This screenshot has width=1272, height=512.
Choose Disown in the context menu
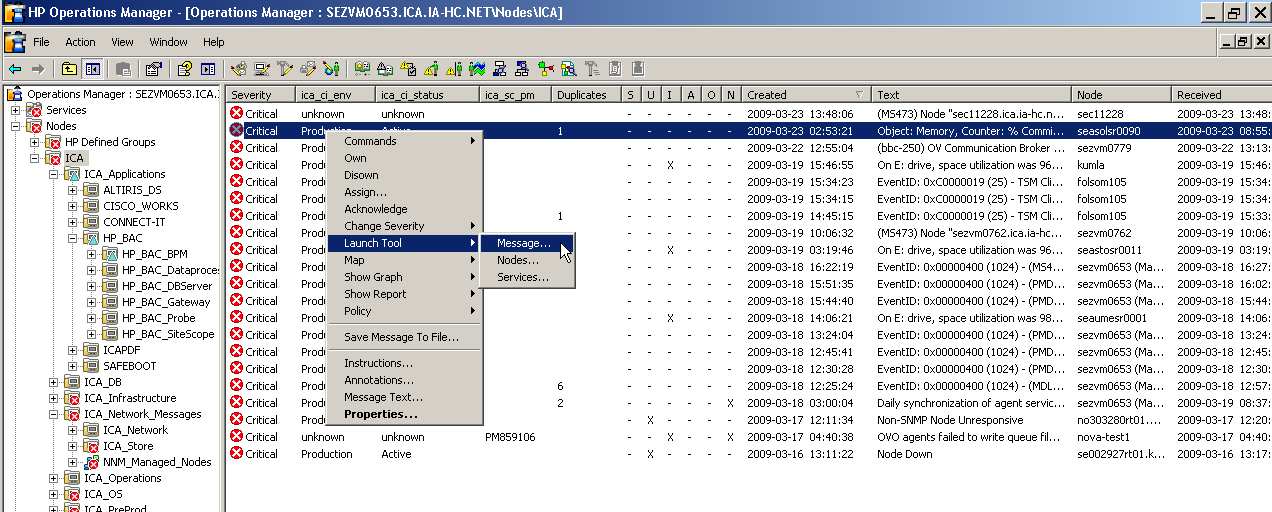pos(404,175)
